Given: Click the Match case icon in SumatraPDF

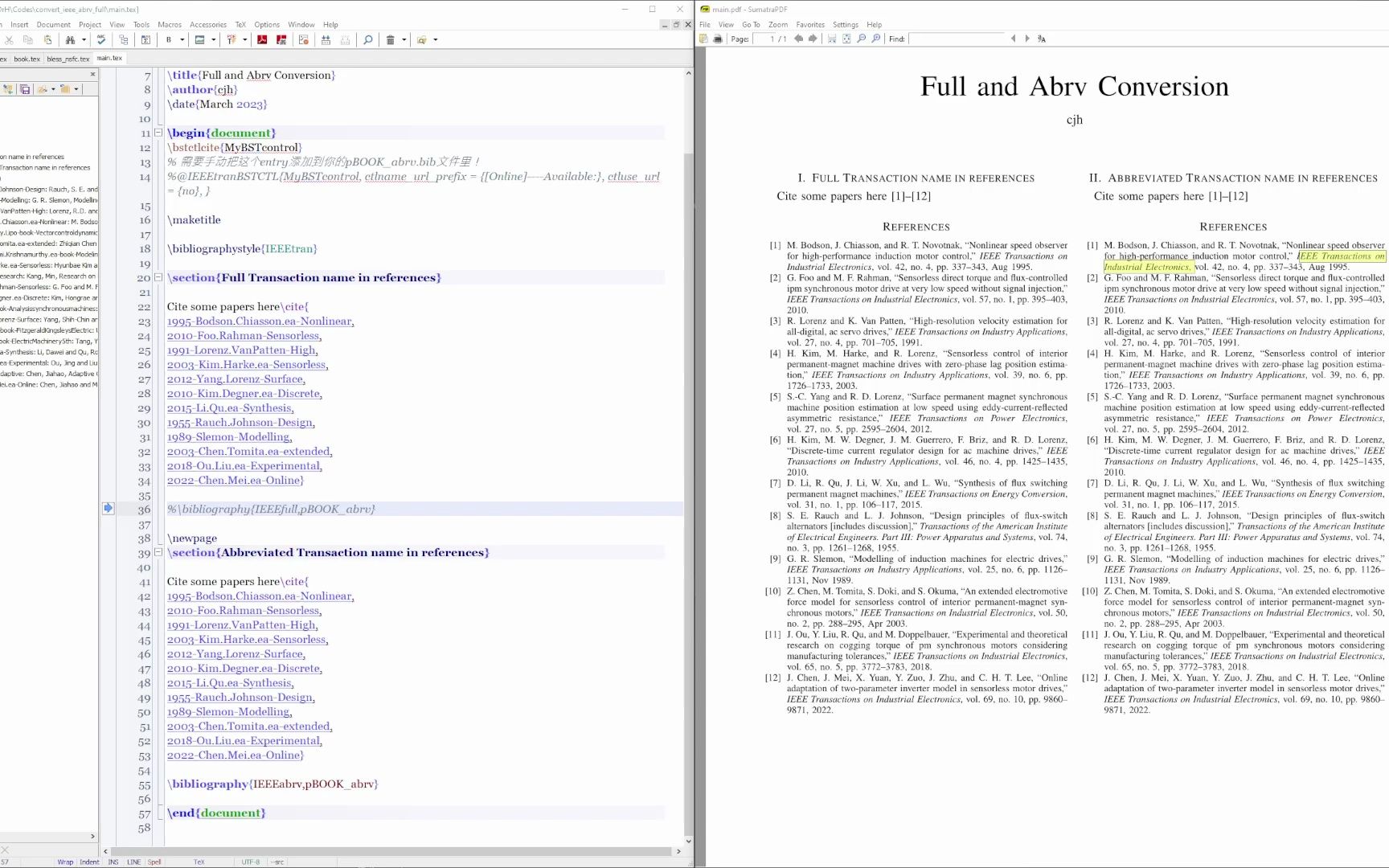Looking at the screenshot, I should pyautogui.click(x=1042, y=39).
